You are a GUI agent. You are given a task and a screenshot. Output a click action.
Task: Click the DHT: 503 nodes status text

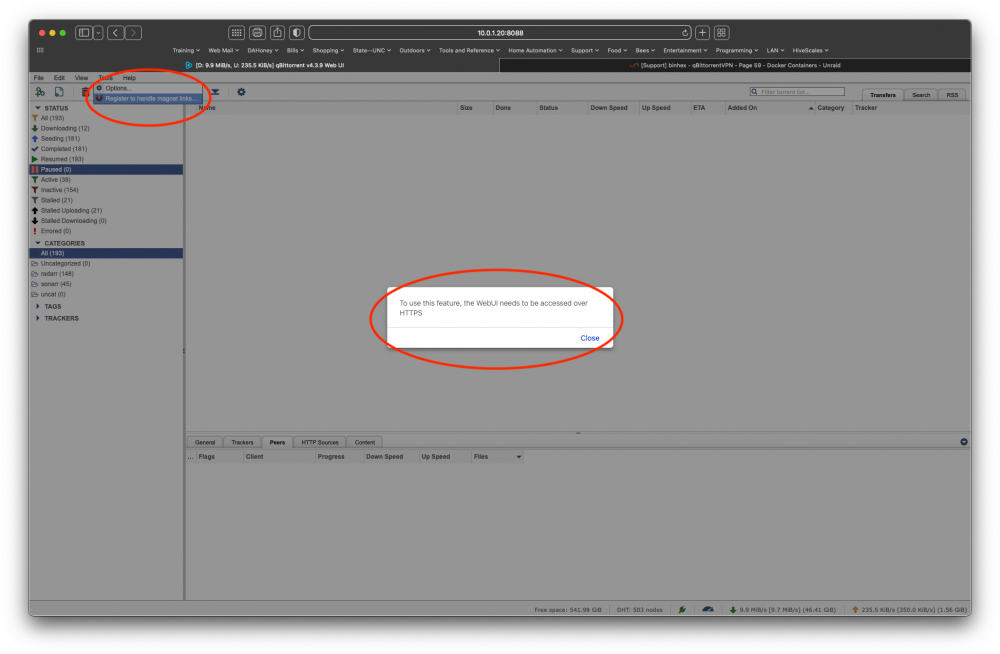(639, 609)
